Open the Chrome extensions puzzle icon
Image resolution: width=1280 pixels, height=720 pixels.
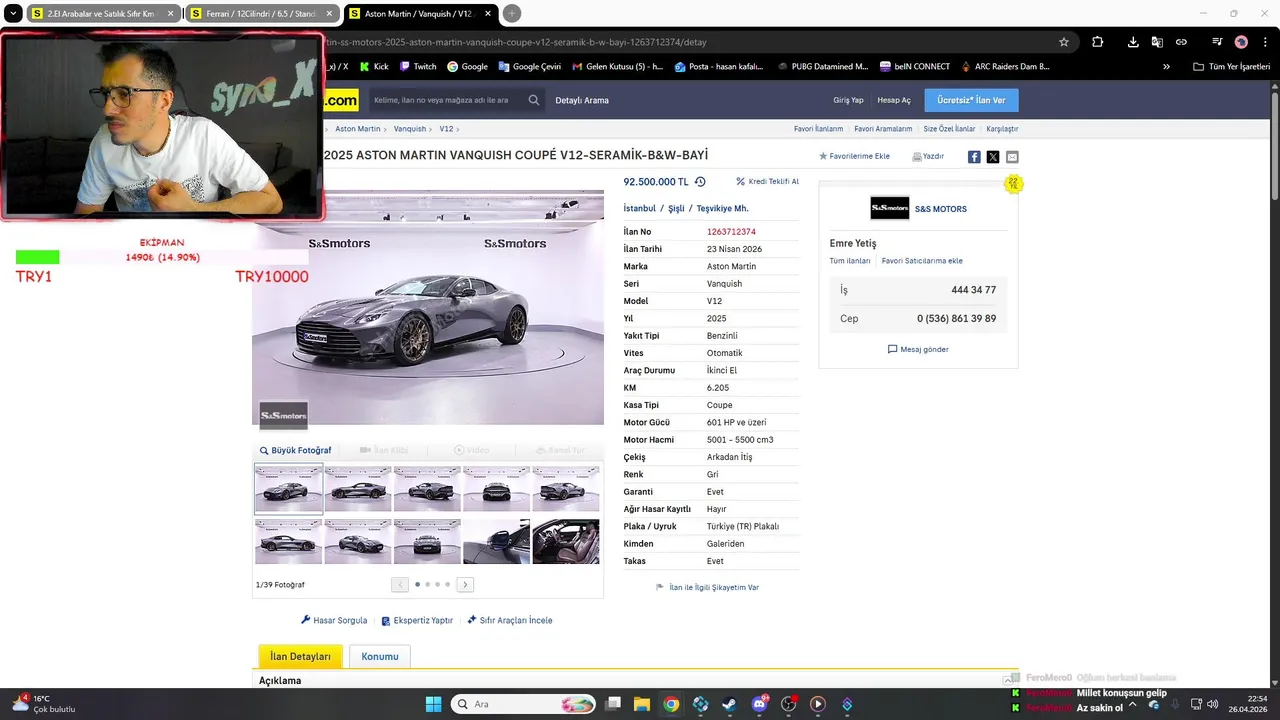(x=1097, y=42)
